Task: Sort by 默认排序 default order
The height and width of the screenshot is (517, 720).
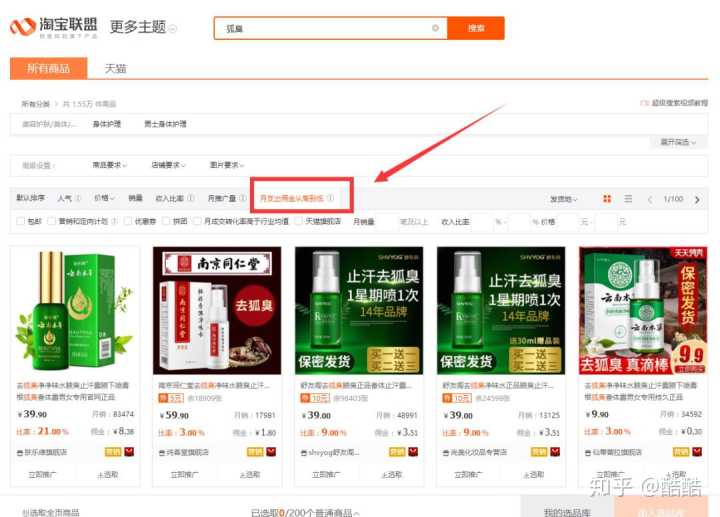Action: click(x=31, y=198)
